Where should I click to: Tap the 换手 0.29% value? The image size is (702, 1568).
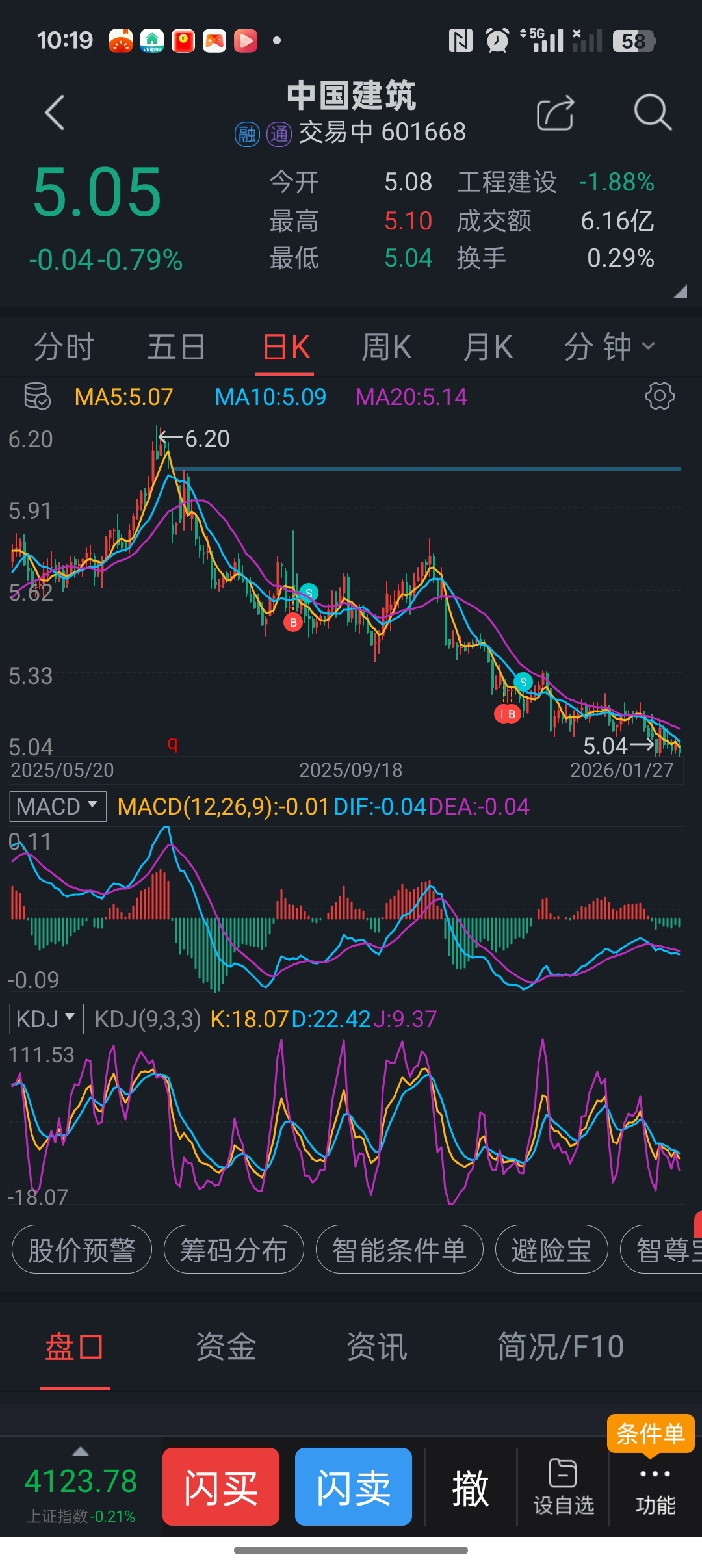[x=620, y=258]
